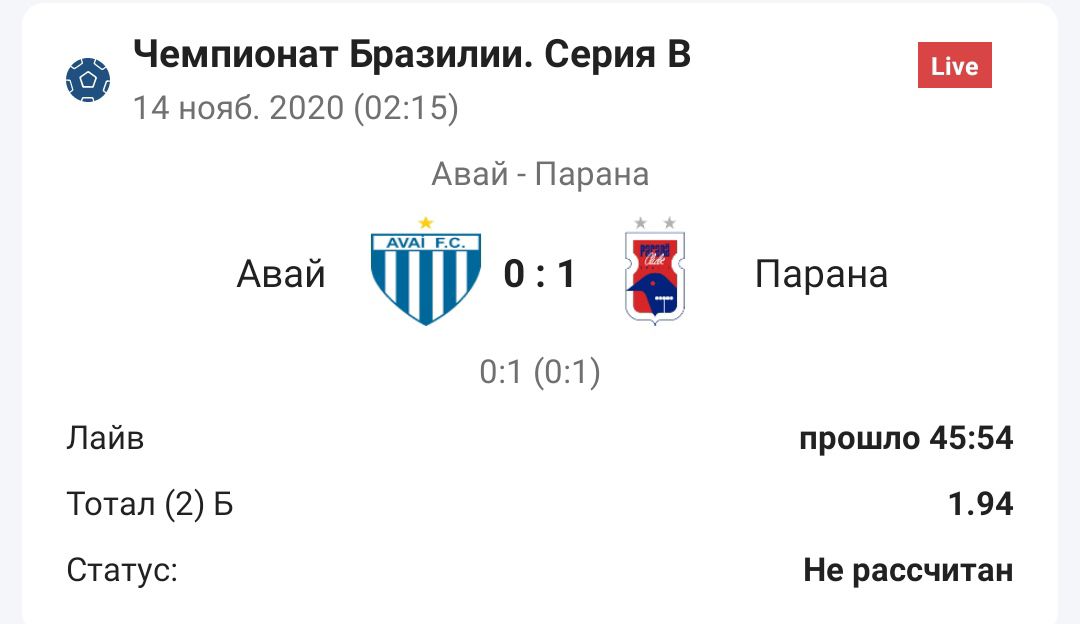Screen dimensions: 1080x624
Task: Click the Статус: label
Action: 122,570
